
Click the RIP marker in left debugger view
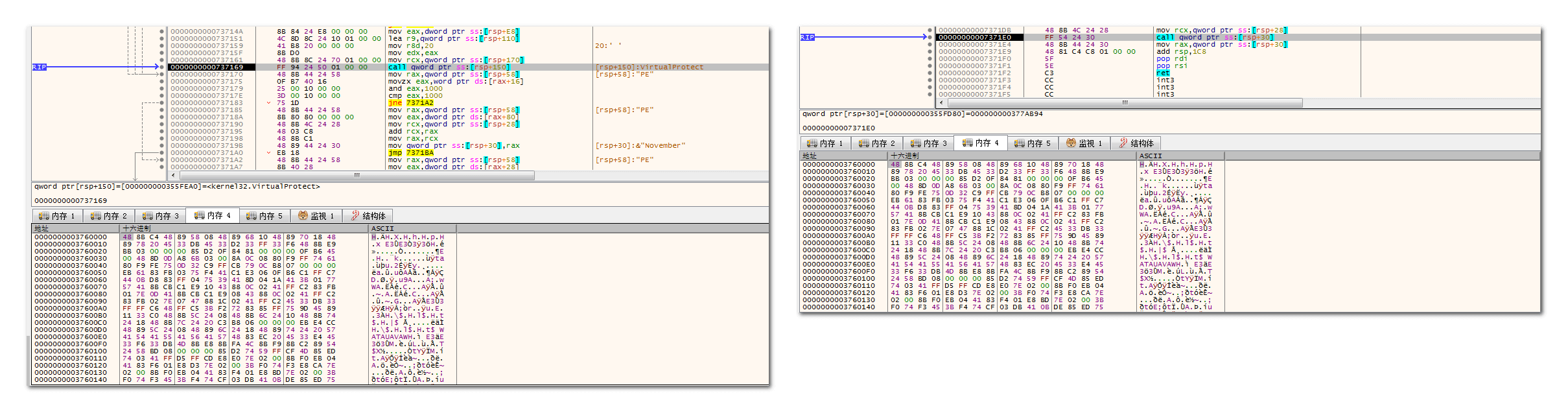tap(39, 67)
